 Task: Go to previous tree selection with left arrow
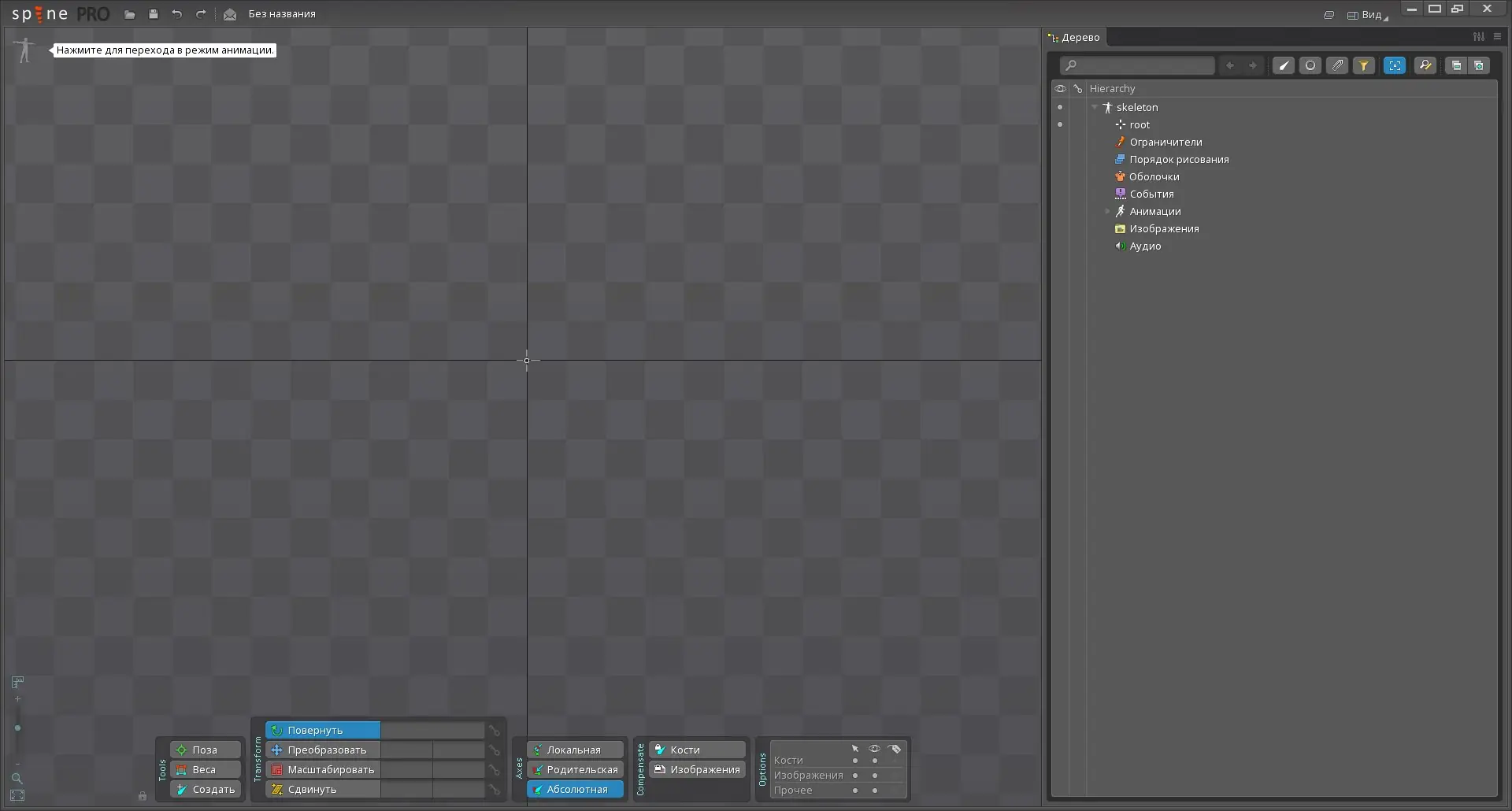(1230, 65)
